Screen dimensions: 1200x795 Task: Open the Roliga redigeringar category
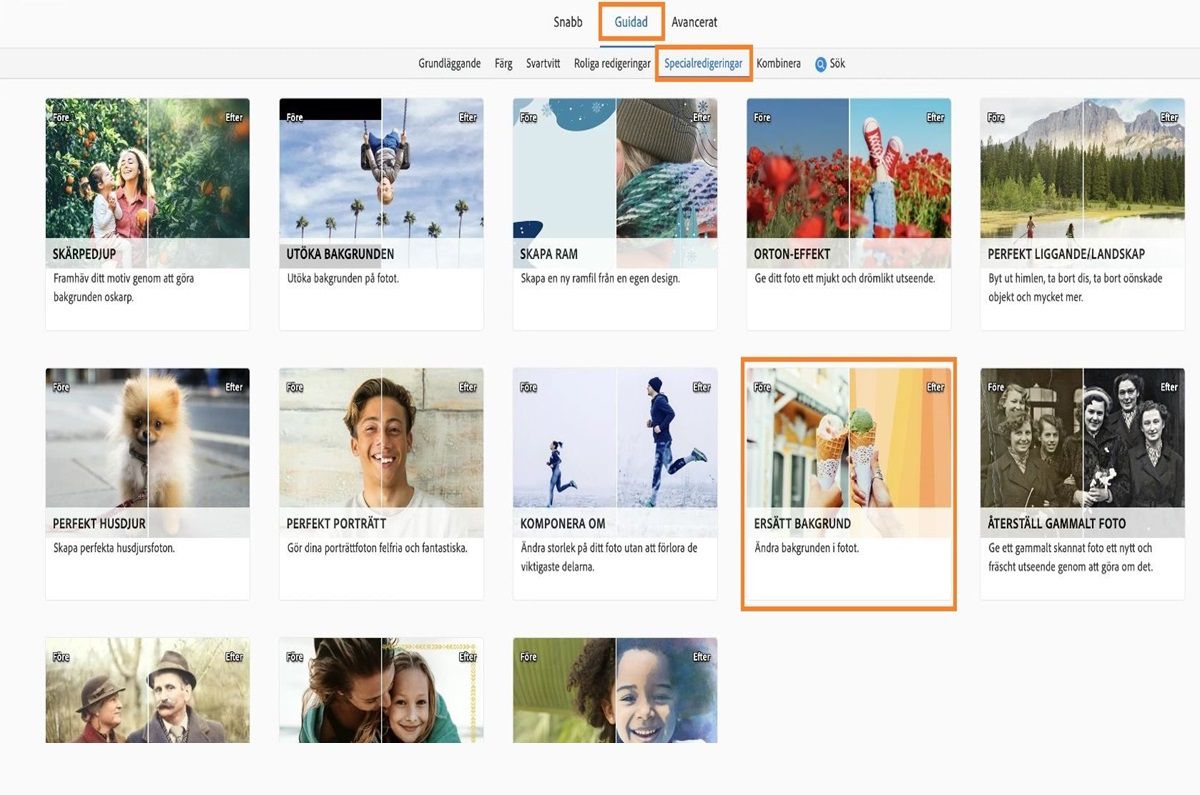612,64
